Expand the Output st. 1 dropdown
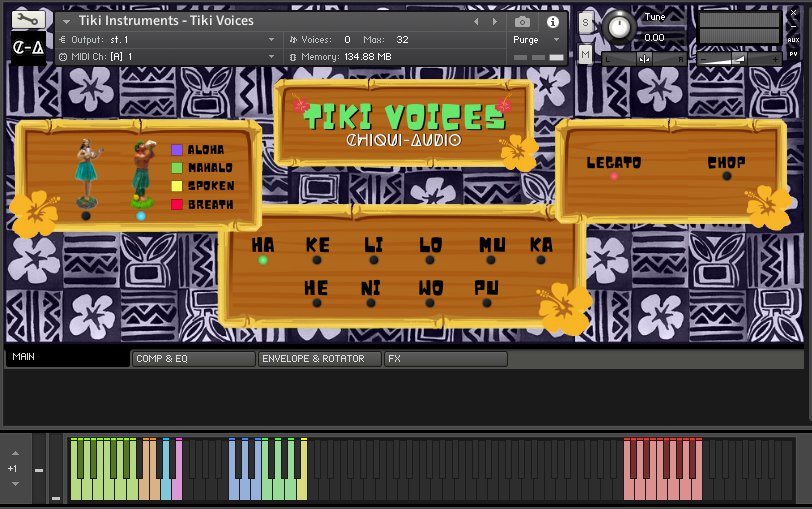This screenshot has width=812, height=509. tap(271, 40)
